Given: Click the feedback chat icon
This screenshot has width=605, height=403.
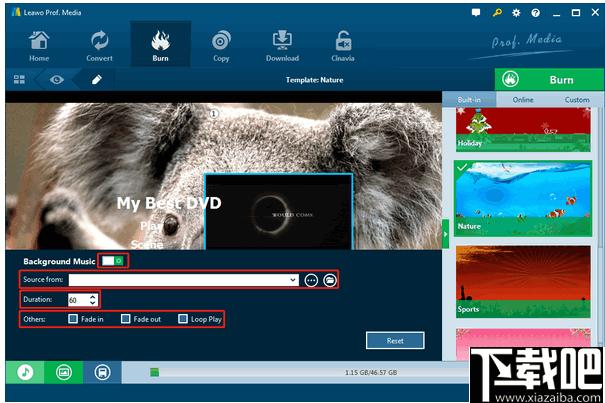Looking at the screenshot, I should (476, 13).
